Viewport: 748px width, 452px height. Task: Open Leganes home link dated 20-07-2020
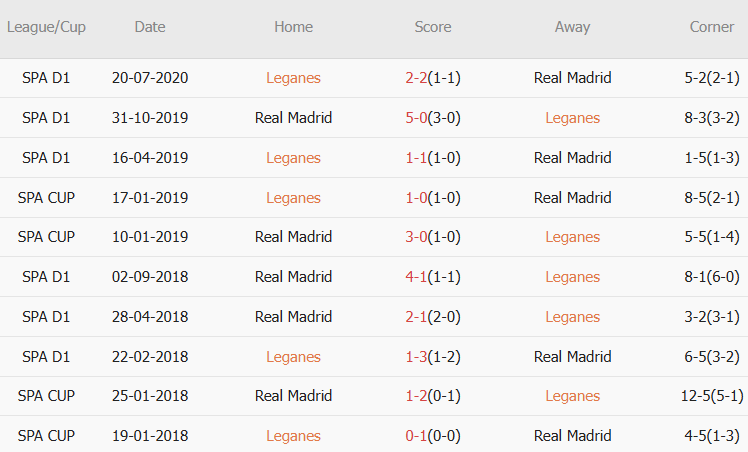[x=293, y=78]
